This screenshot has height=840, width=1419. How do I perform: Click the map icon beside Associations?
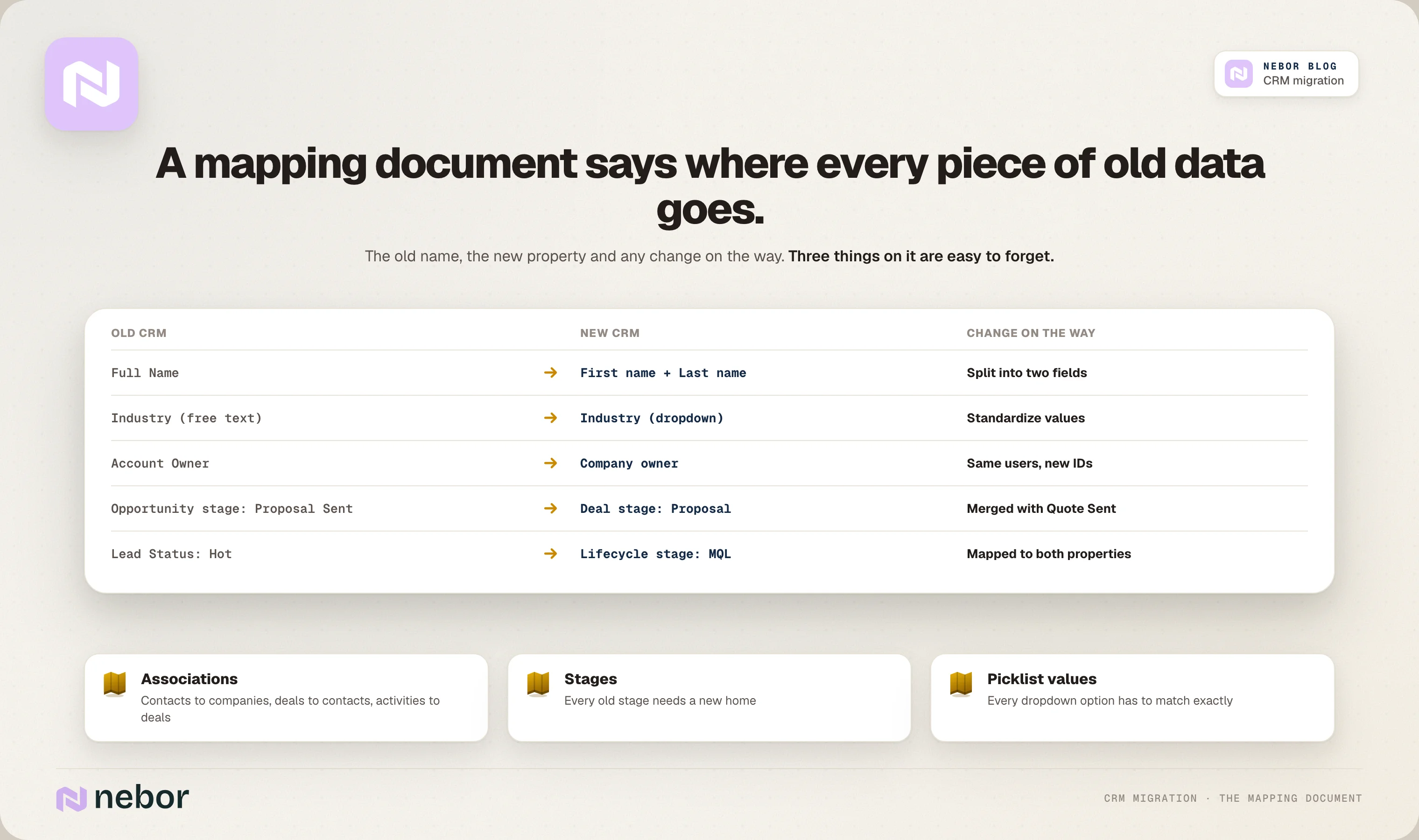[115, 684]
